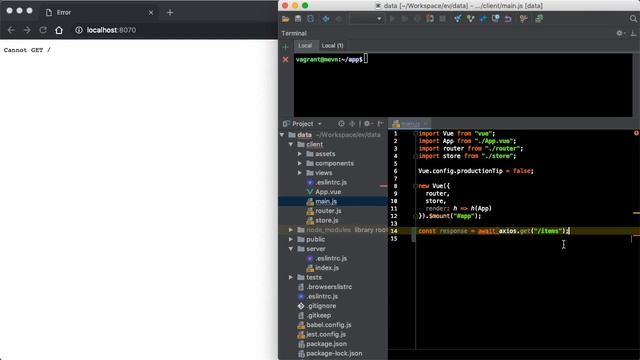Expand the public folder

[291, 239]
